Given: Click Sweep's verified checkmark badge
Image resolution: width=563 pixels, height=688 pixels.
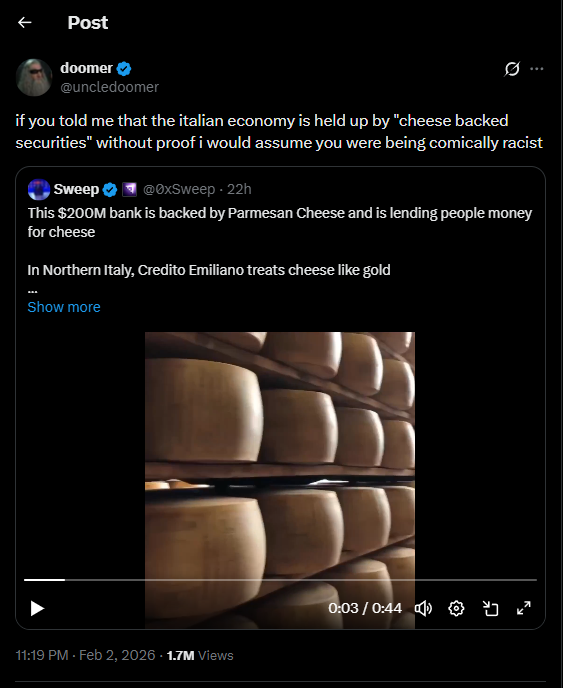Looking at the screenshot, I should (x=110, y=190).
